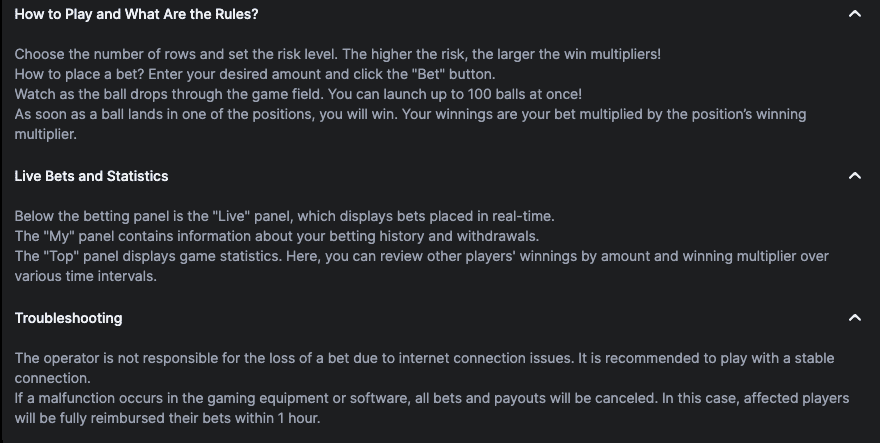Click the "Live Bets and Statistics" heading

click(91, 176)
